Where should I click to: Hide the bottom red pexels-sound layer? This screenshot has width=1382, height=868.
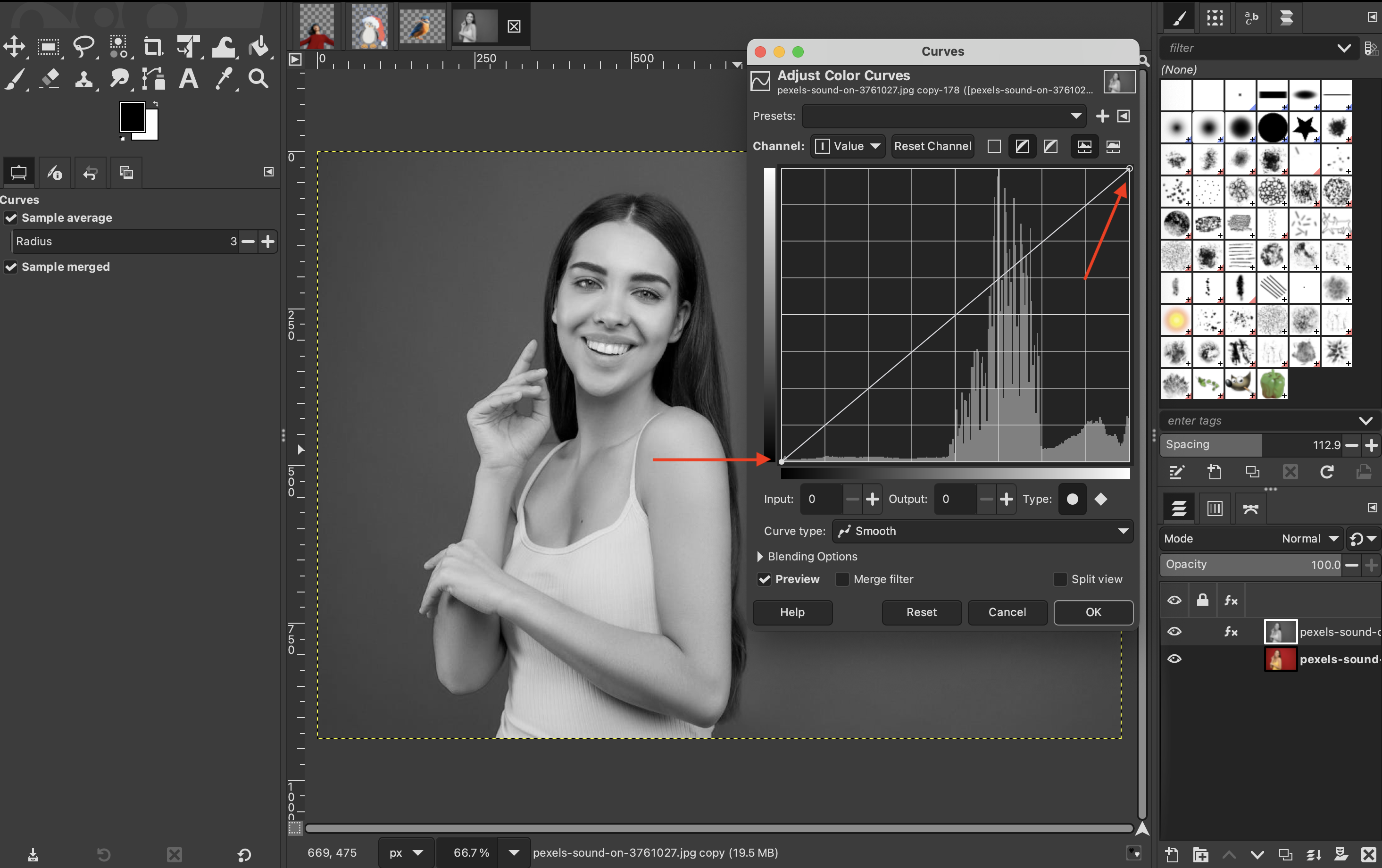tap(1174, 659)
